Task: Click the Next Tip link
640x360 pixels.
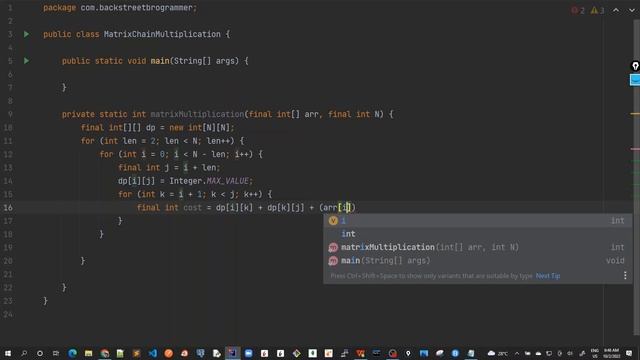Action: pyautogui.click(x=548, y=276)
